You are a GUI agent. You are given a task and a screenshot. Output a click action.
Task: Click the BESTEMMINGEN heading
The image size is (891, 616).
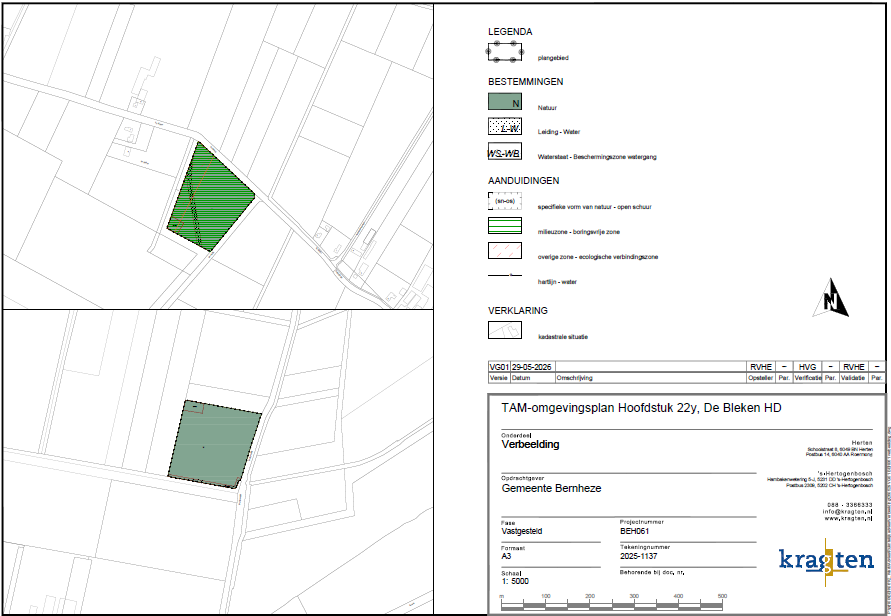point(526,82)
